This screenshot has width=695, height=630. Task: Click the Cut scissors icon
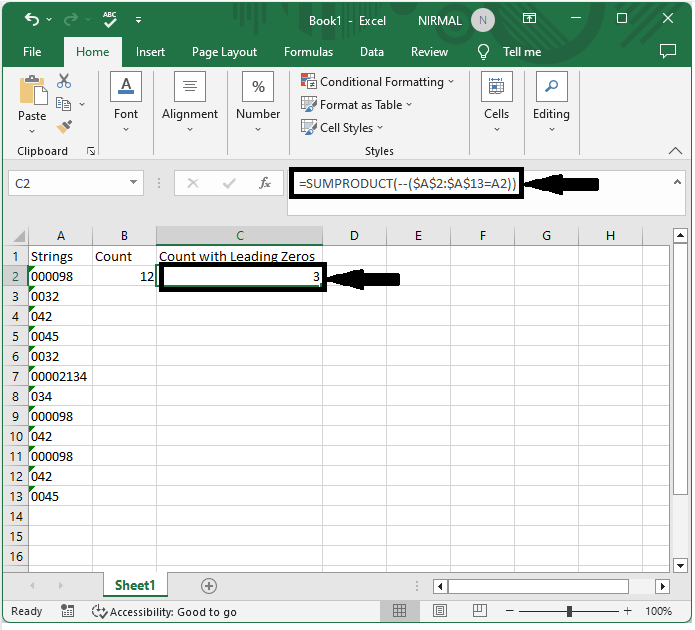[64, 81]
